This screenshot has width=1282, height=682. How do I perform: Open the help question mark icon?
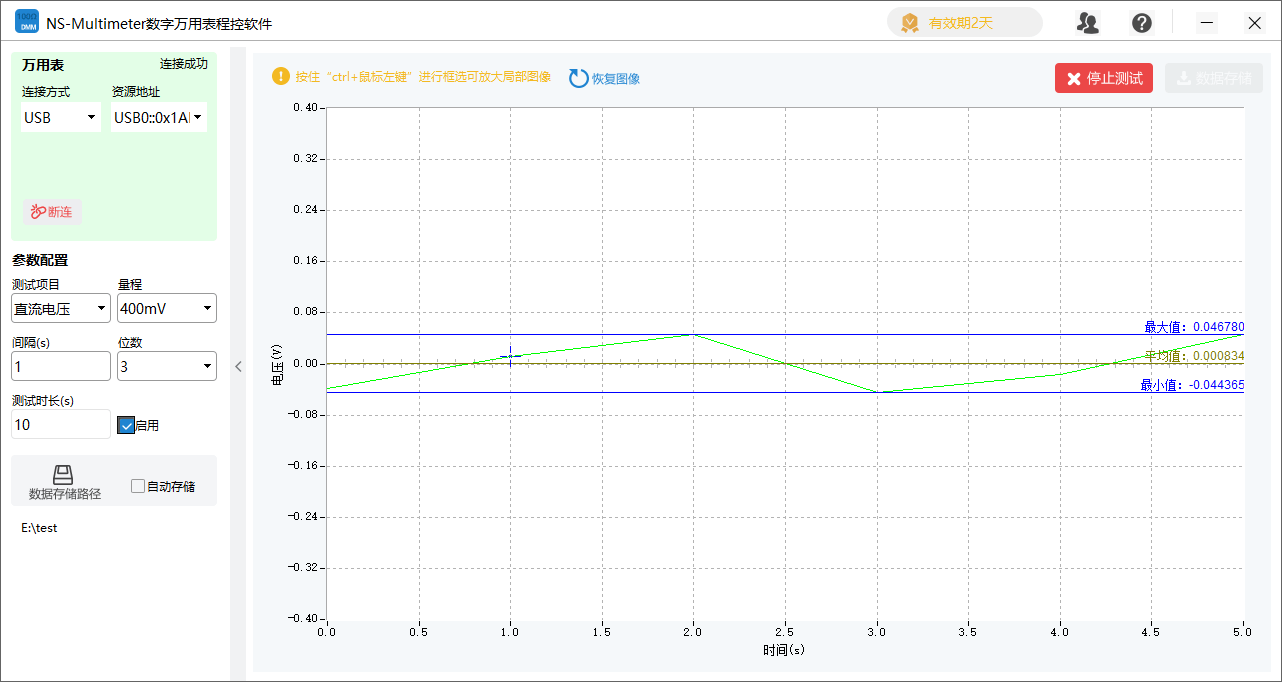tap(1142, 23)
